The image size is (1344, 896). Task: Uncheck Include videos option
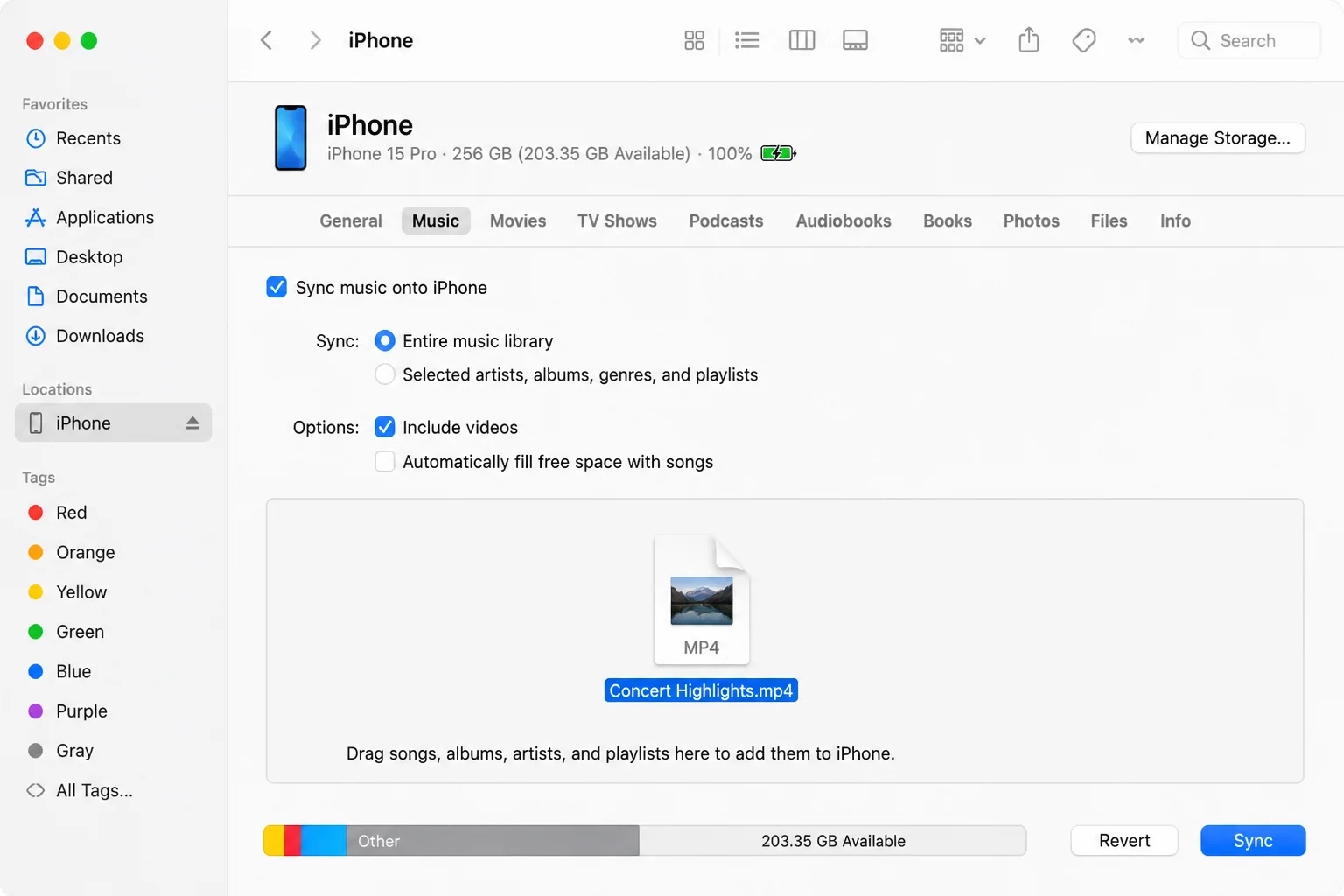[x=384, y=427]
